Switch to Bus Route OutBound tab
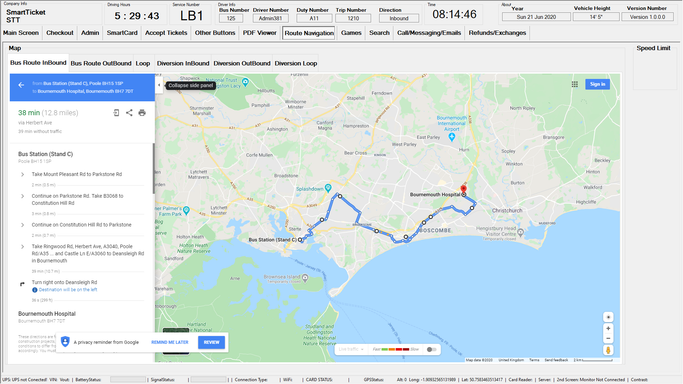 tap(101, 63)
